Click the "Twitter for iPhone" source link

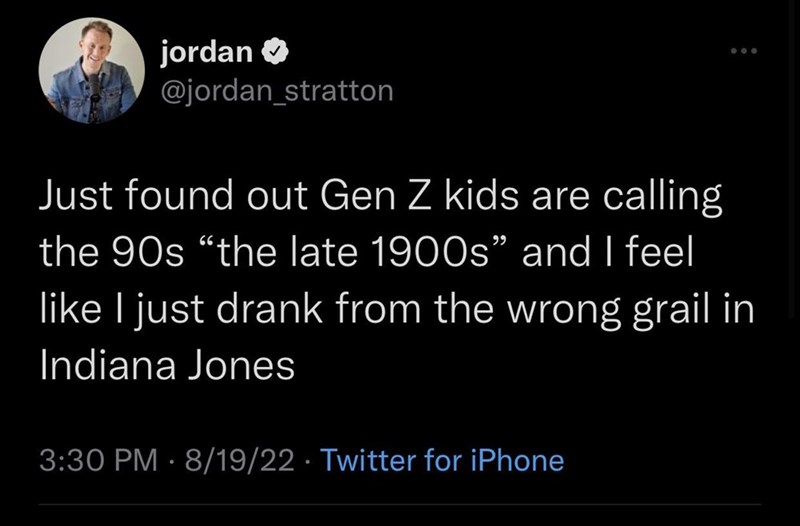click(x=445, y=460)
